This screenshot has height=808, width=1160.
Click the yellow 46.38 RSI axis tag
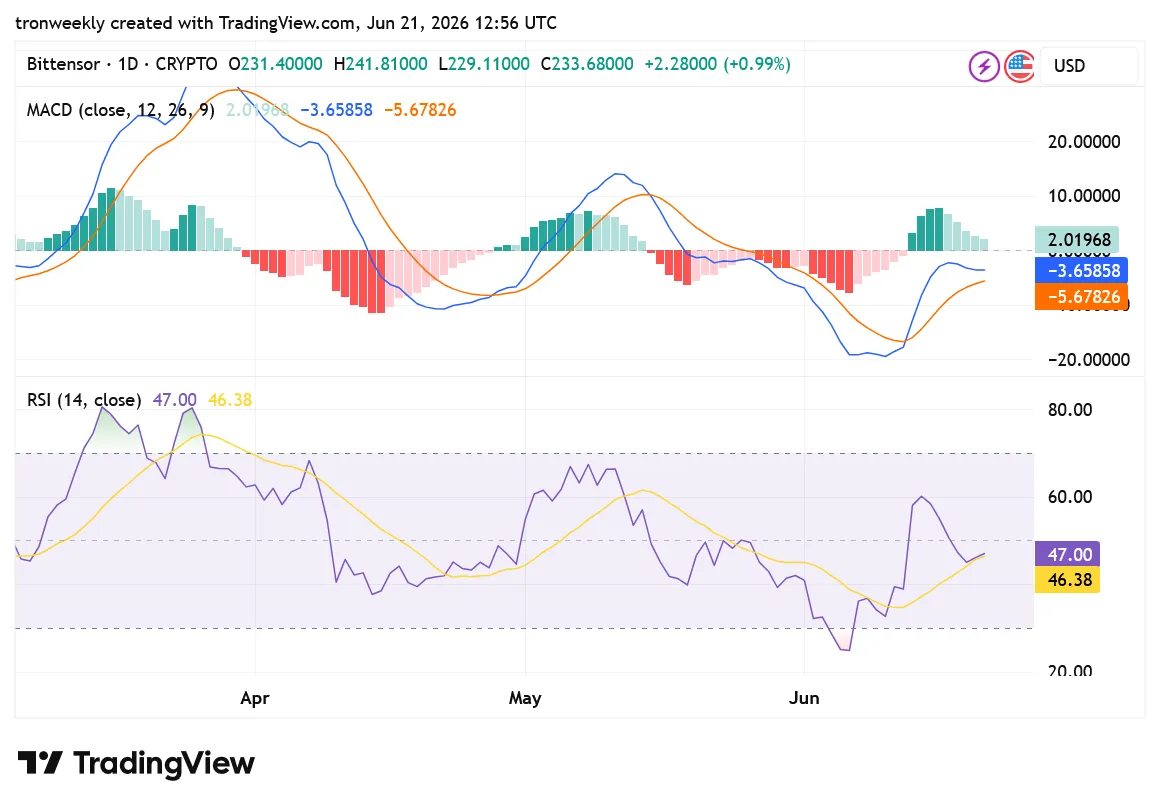[1068, 579]
